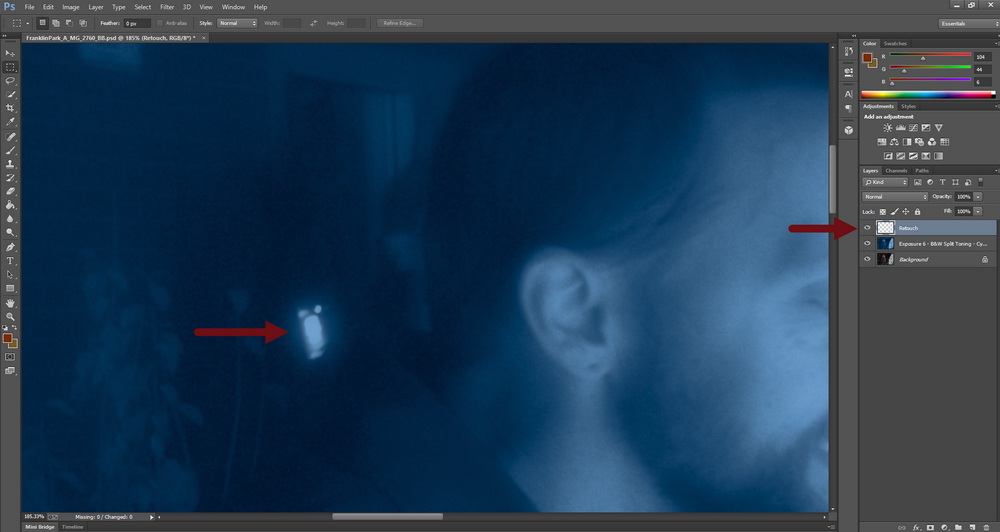
Task: Click the lock all icon in Layers
Action: point(917,212)
